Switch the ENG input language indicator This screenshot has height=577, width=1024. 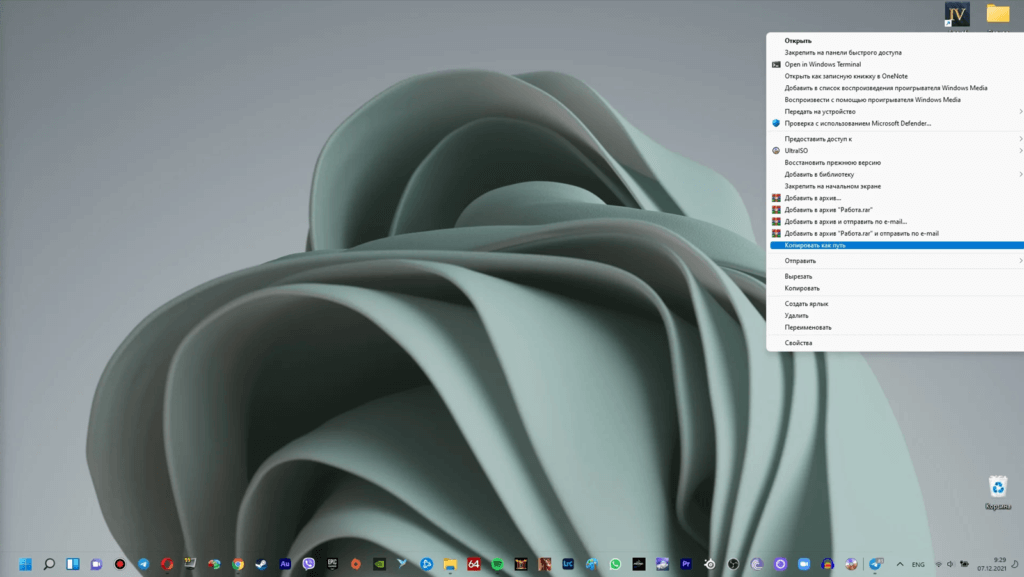point(917,564)
